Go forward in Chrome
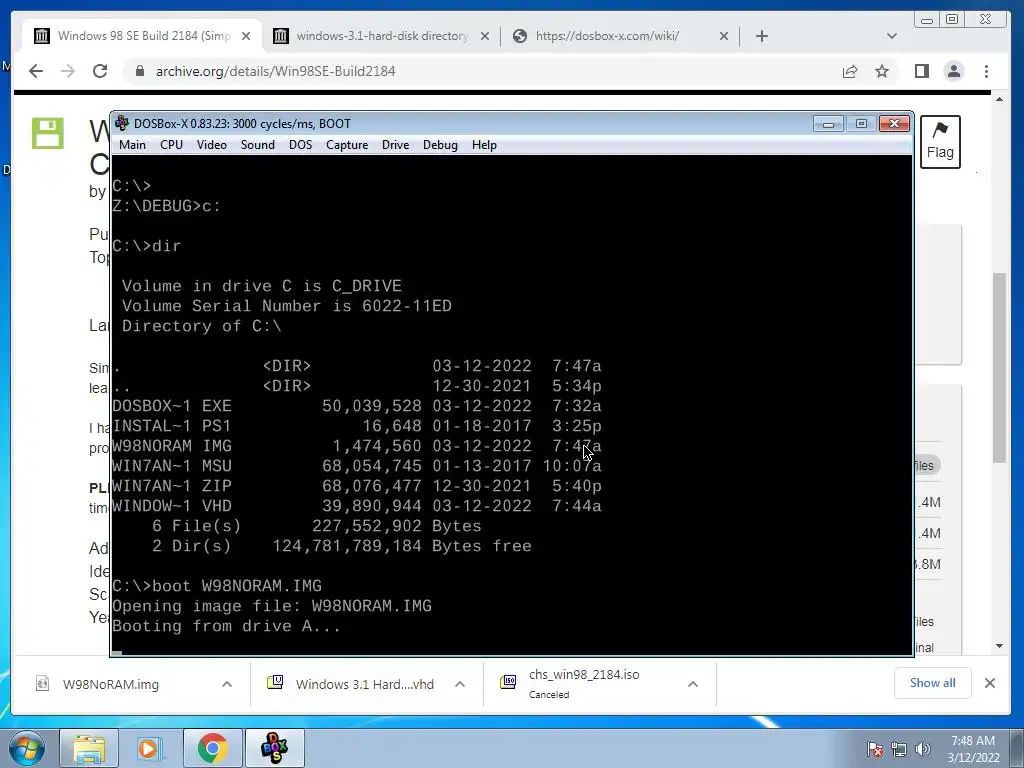1024x768 pixels. point(68,71)
